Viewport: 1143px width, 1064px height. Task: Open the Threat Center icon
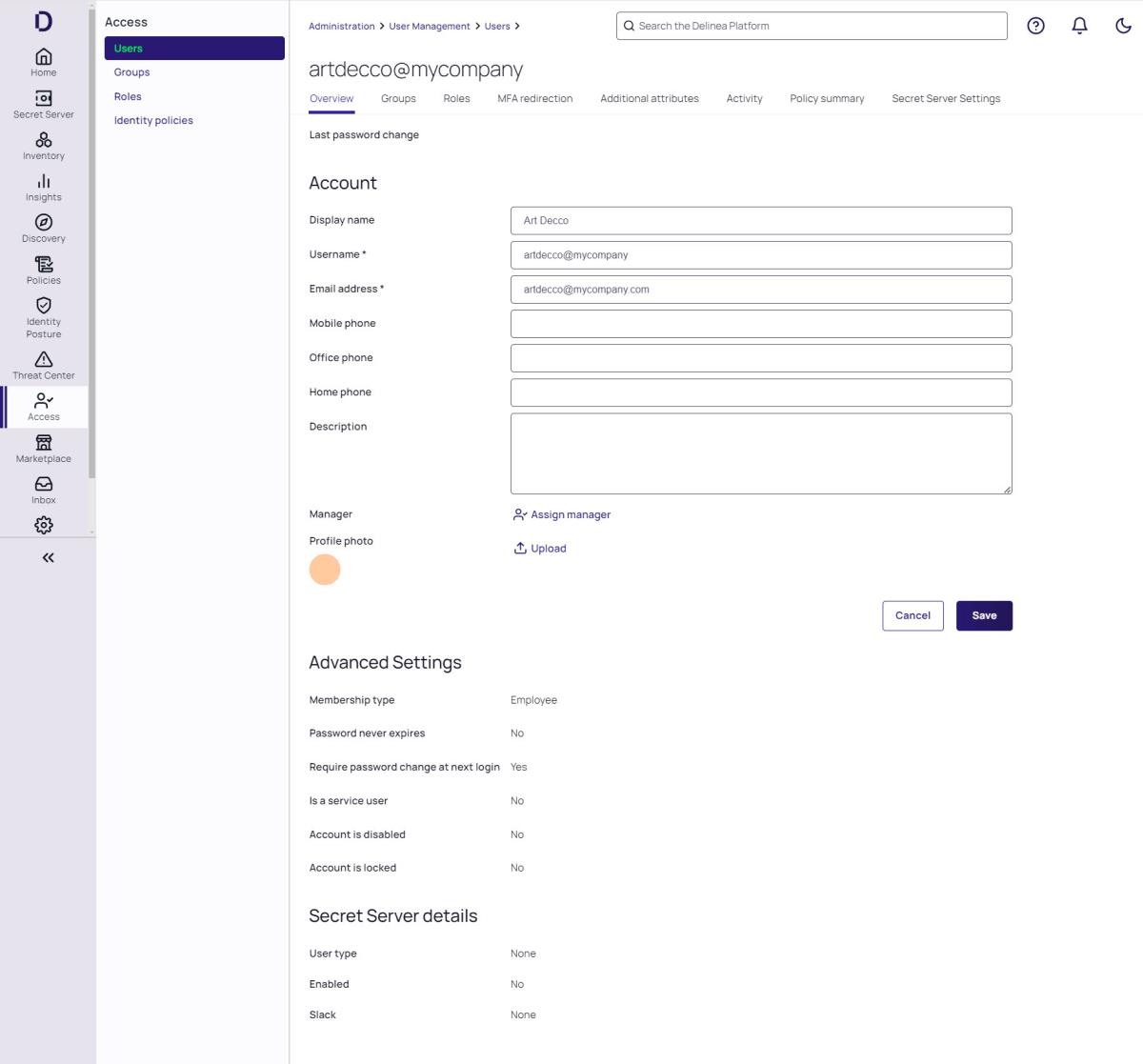(43, 365)
